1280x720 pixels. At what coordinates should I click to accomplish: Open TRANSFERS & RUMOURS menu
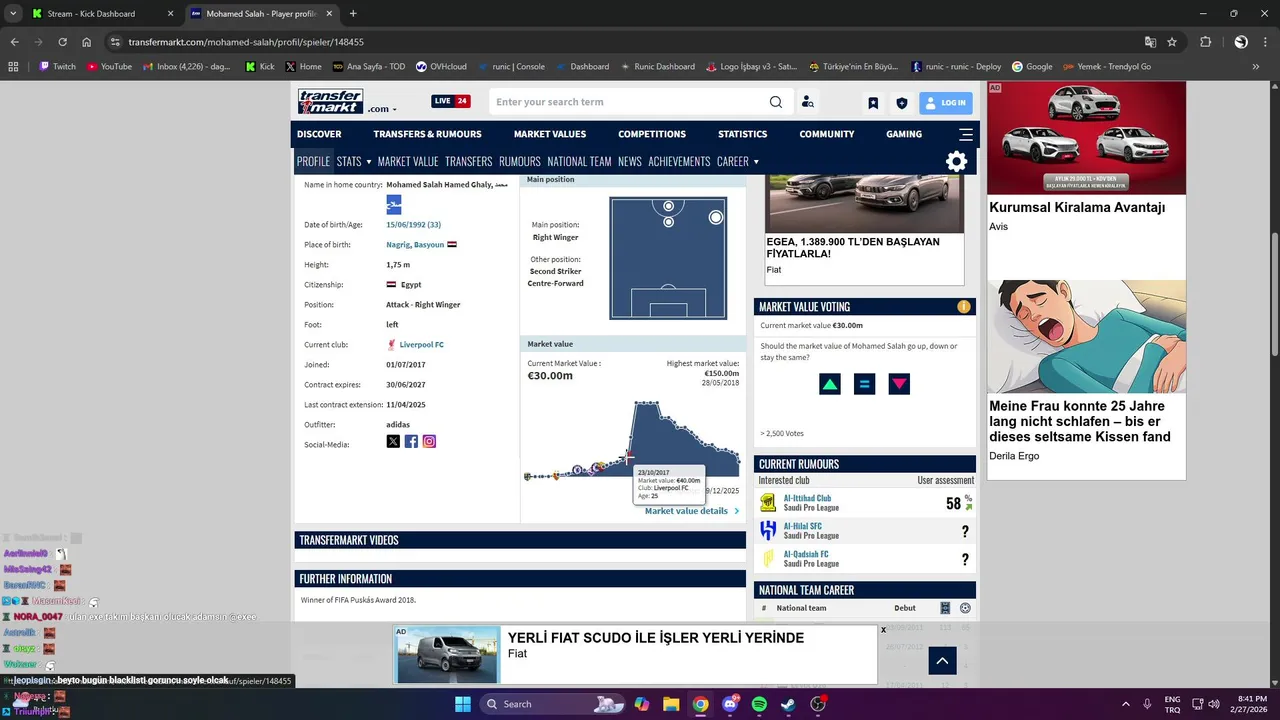click(x=427, y=134)
